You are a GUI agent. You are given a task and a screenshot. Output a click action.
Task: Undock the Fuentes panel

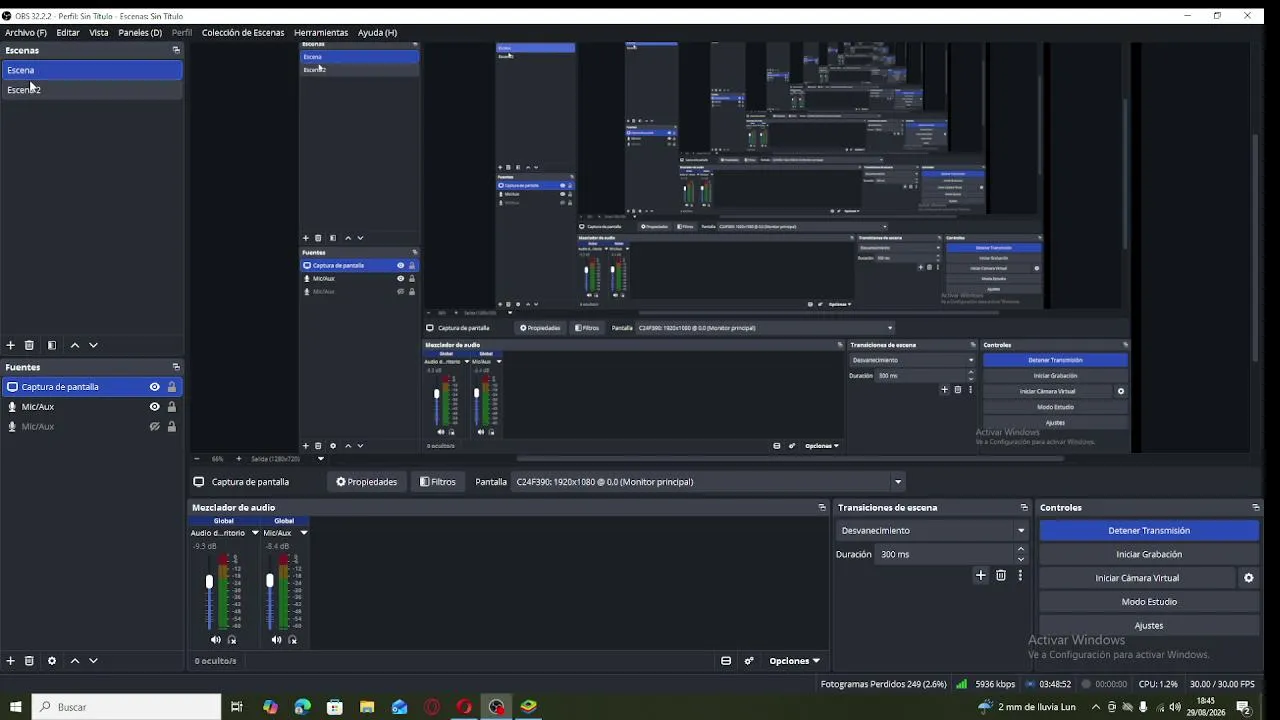click(x=176, y=367)
